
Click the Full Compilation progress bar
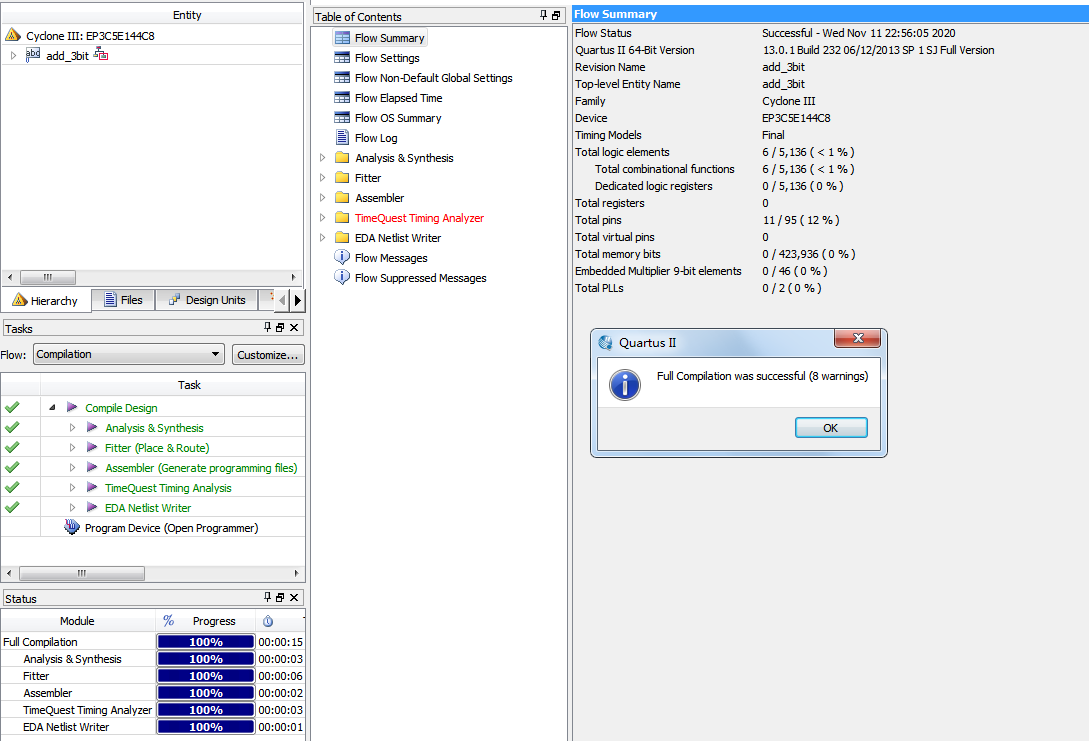(206, 642)
